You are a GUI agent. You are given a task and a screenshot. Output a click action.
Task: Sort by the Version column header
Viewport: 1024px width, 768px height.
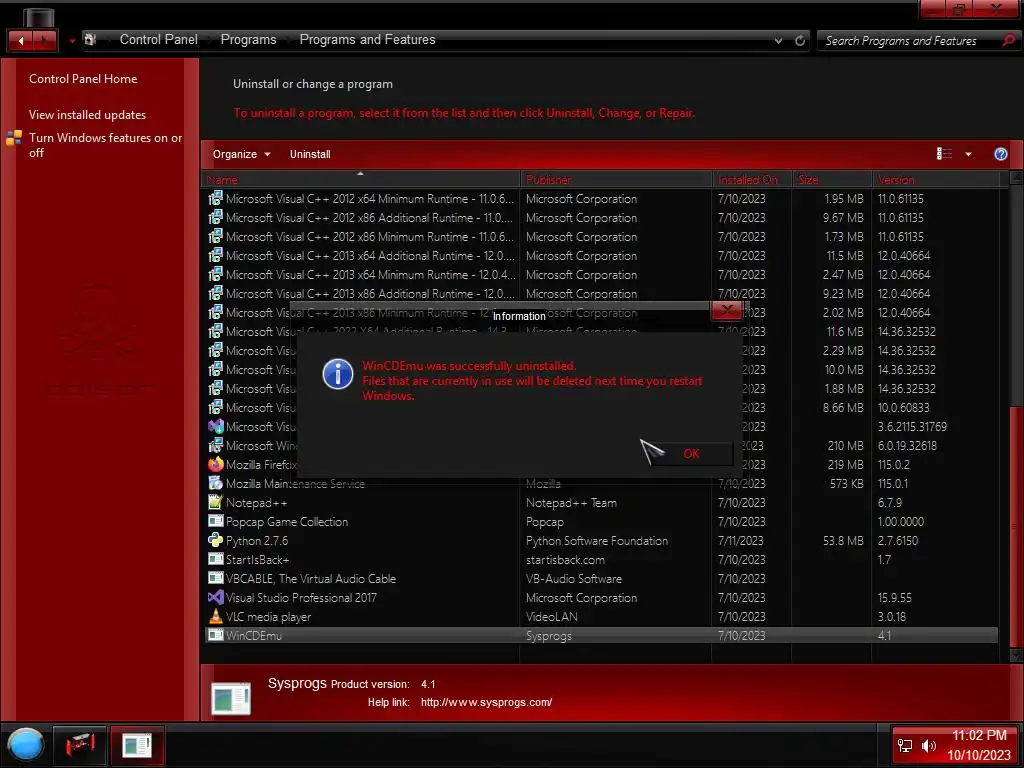point(936,180)
